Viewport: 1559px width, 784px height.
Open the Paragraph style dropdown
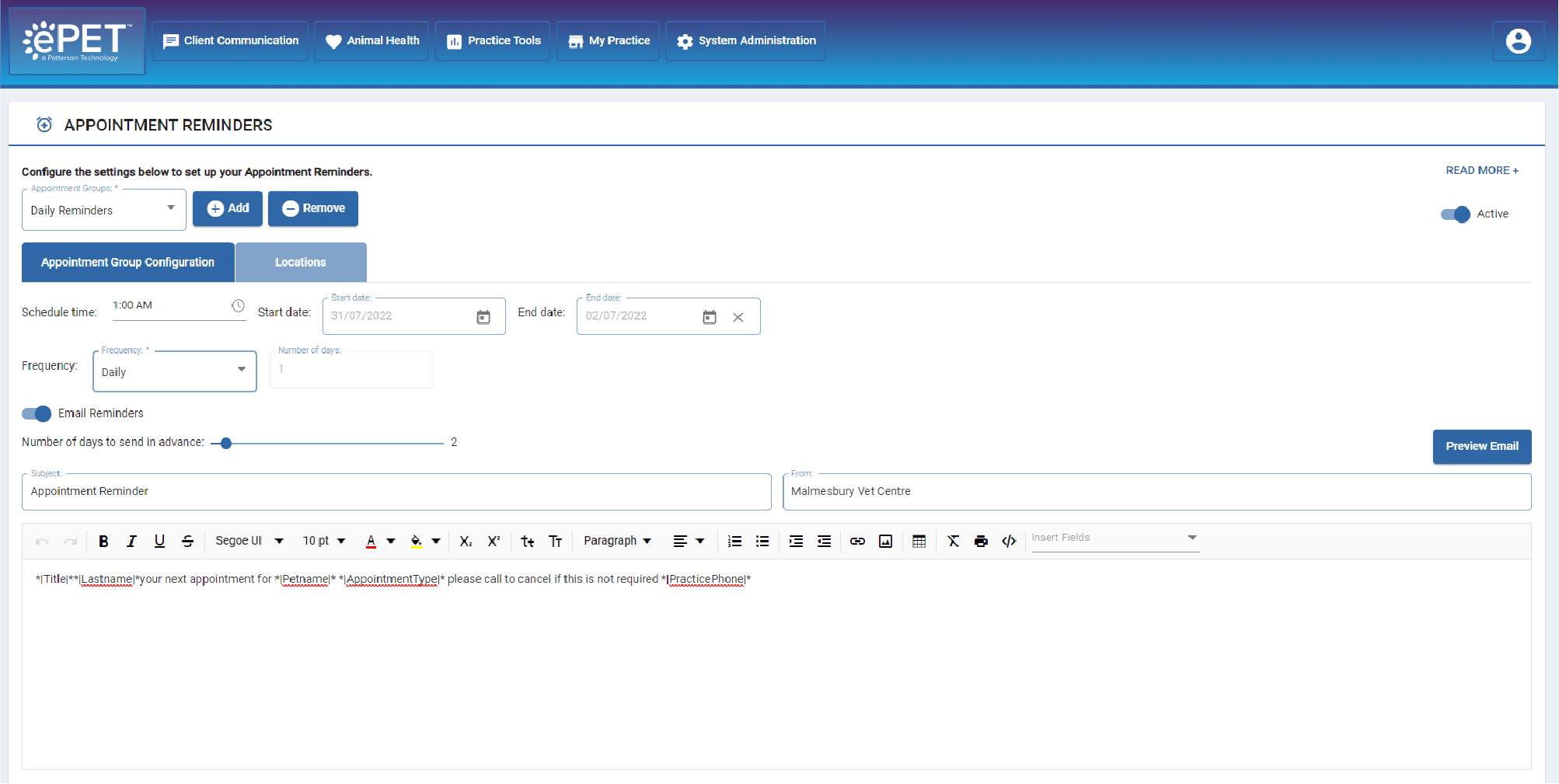[618, 542]
